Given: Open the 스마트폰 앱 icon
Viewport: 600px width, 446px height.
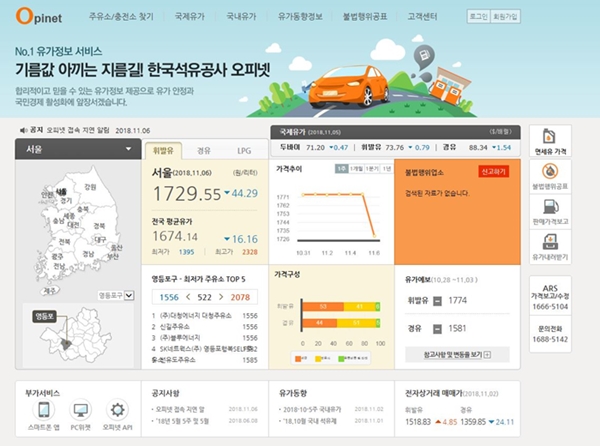Looking at the screenshot, I should (x=44, y=410).
